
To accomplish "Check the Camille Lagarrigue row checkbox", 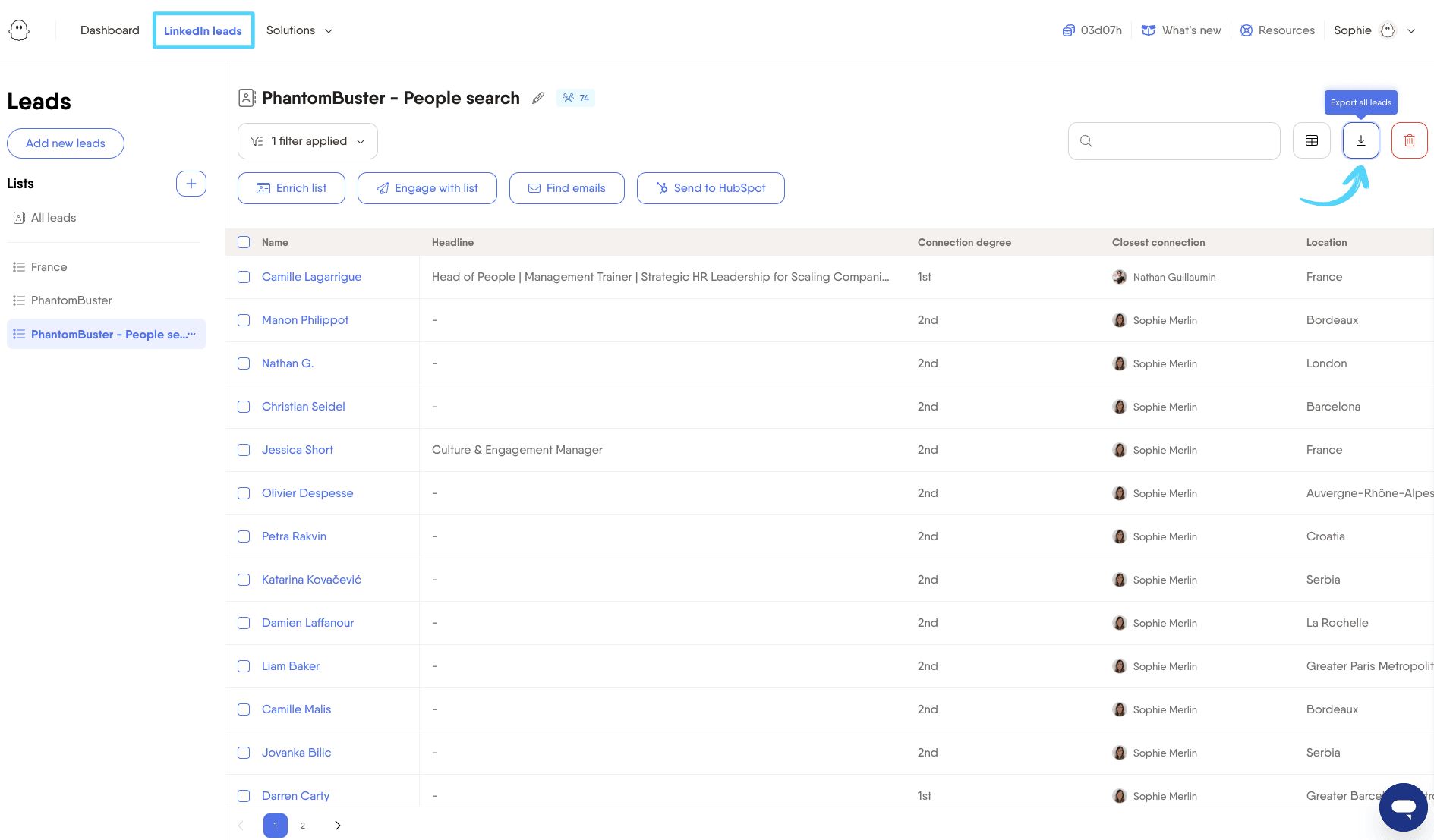I will (x=244, y=277).
